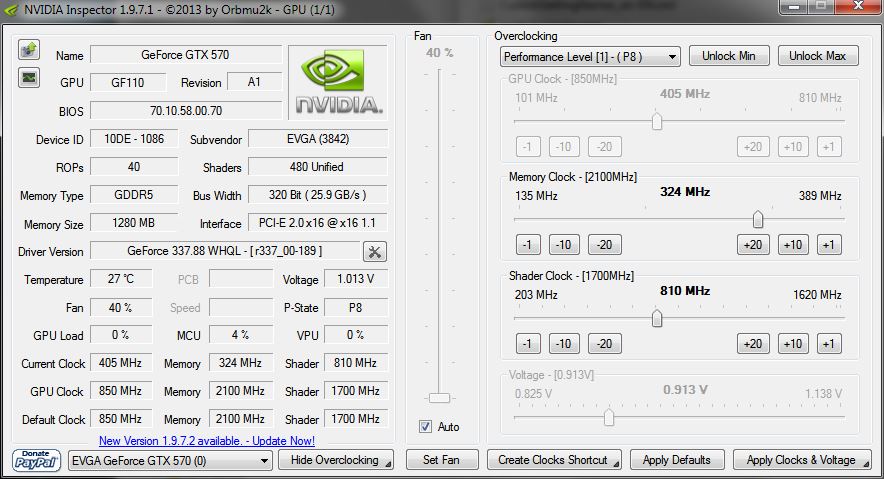Viewport: 884px width, 479px height.
Task: Click the Driver Version field
Action: [x=225, y=251]
